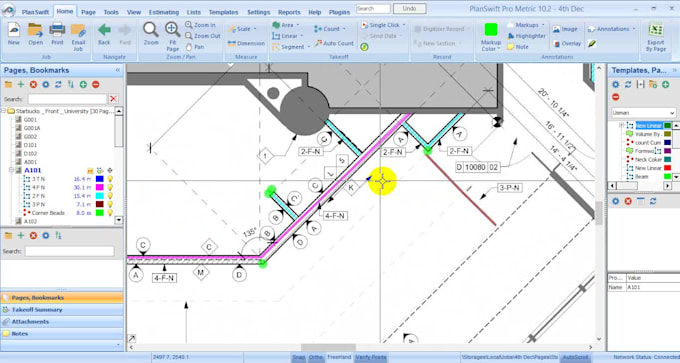Screen dimensions: 680x363
Task: Click green circular icon below Send Data
Action: click(x=364, y=47)
